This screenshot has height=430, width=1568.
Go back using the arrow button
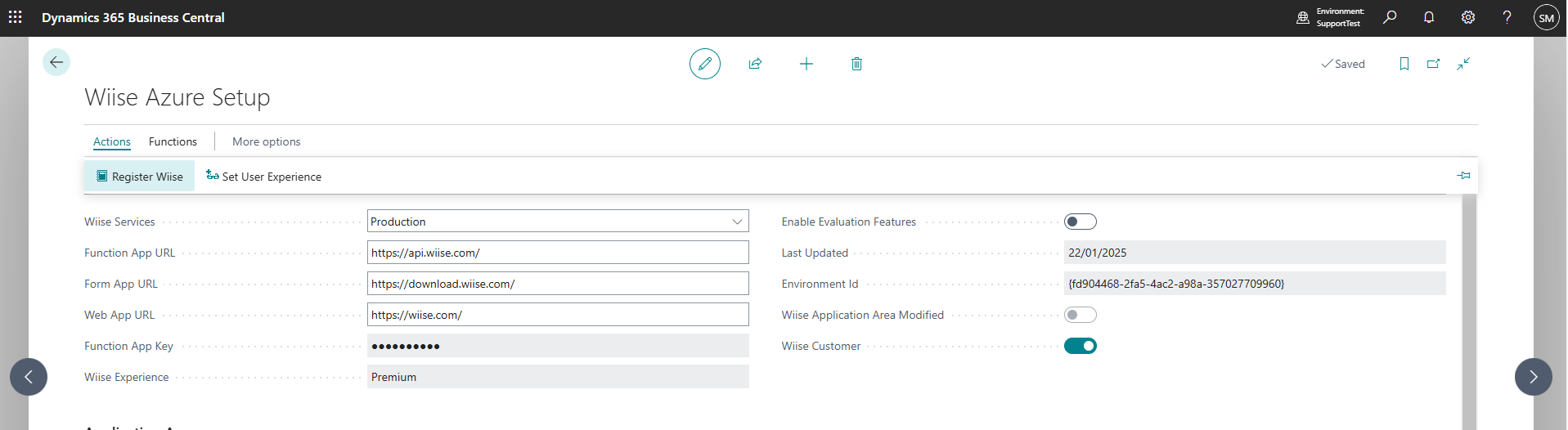tap(56, 62)
